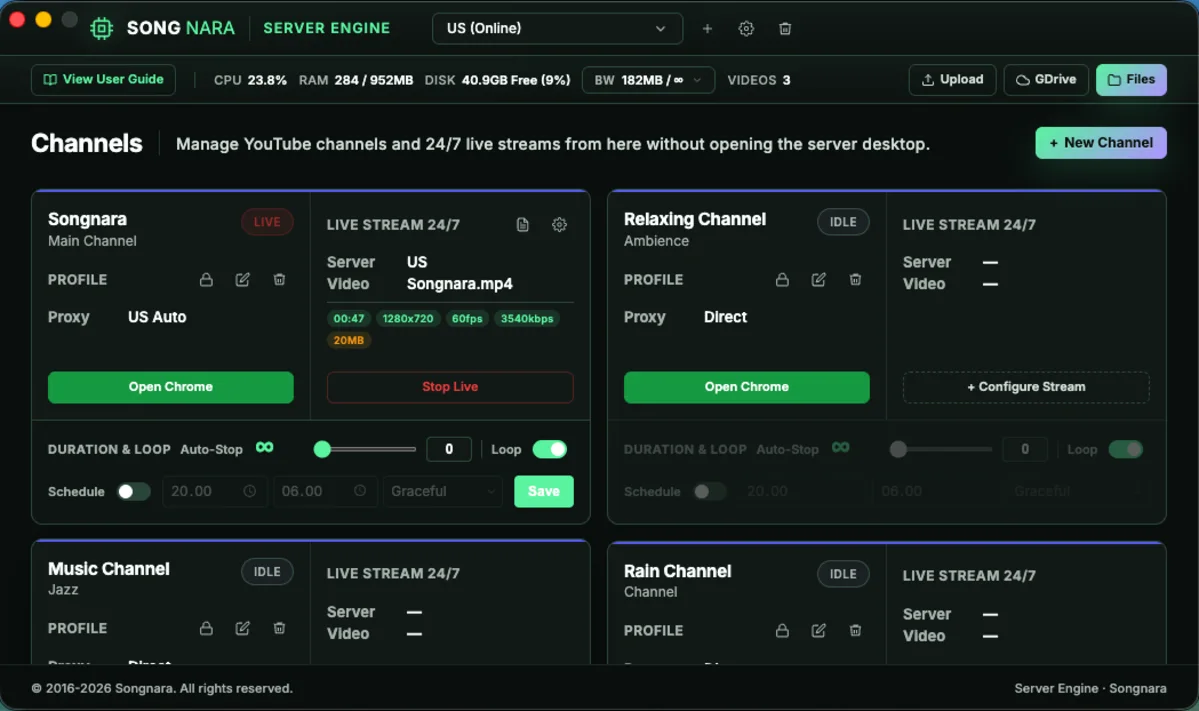The width and height of the screenshot is (1199, 711).
Task: Open GDrive import
Action: (x=1045, y=80)
